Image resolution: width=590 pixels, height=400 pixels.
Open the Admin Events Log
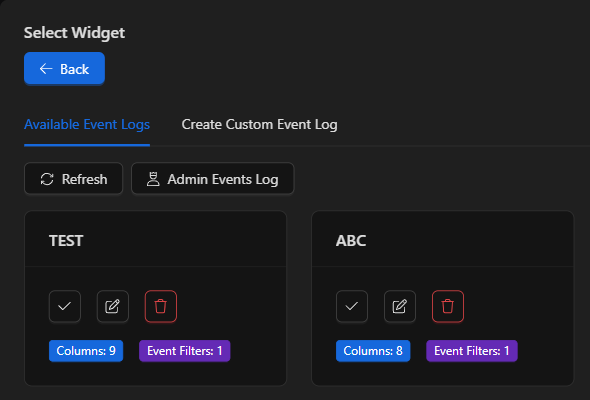click(213, 179)
